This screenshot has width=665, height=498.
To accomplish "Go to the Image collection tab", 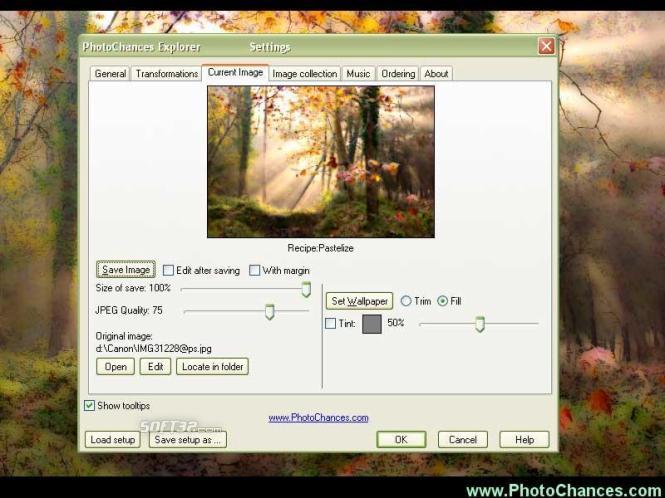I will coord(305,73).
